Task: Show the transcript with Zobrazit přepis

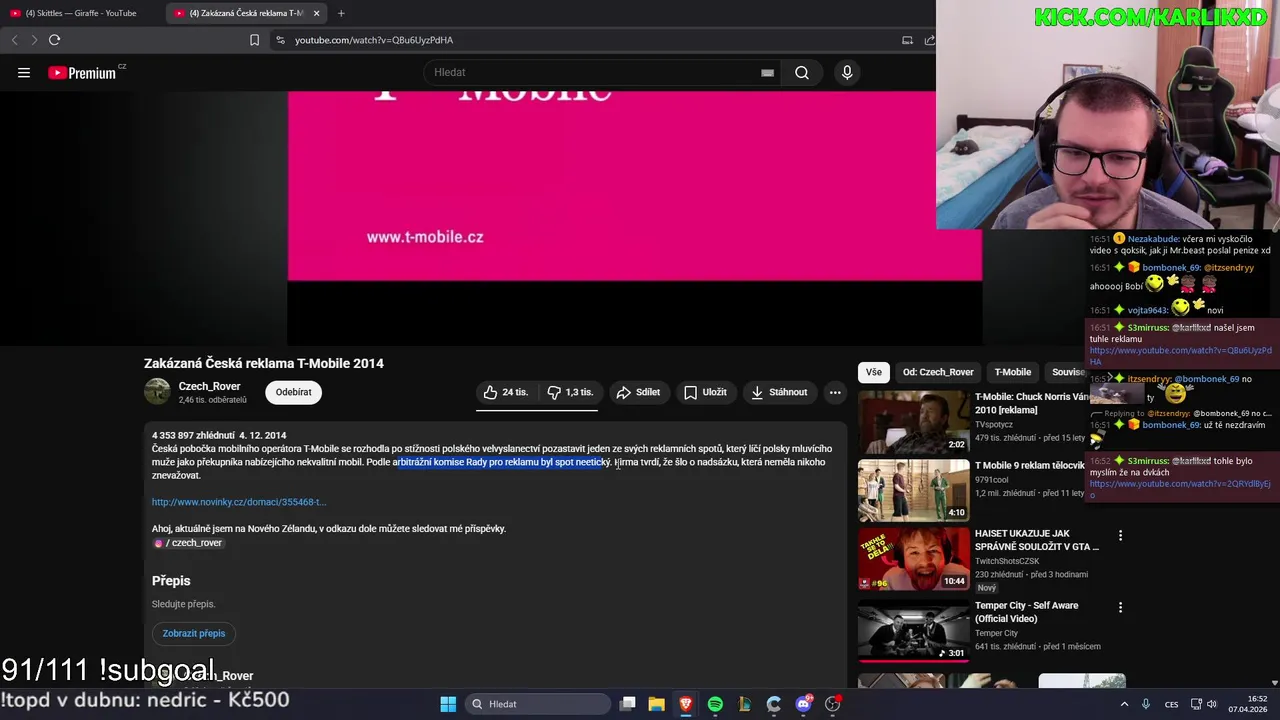Action: tap(194, 633)
